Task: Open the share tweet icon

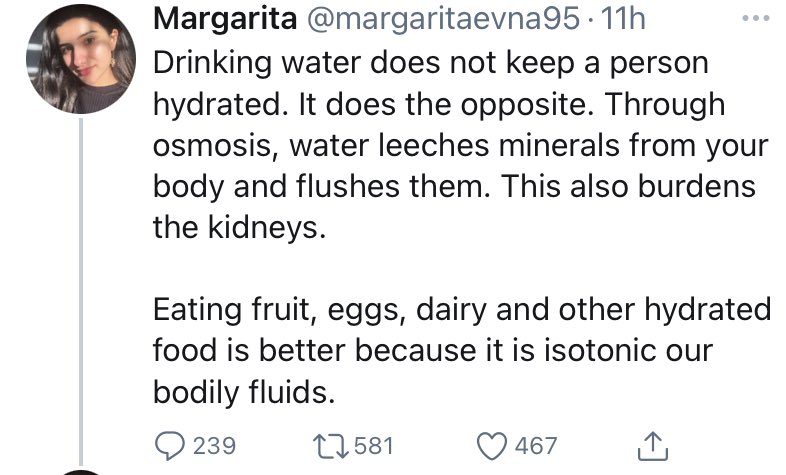Action: [x=651, y=444]
